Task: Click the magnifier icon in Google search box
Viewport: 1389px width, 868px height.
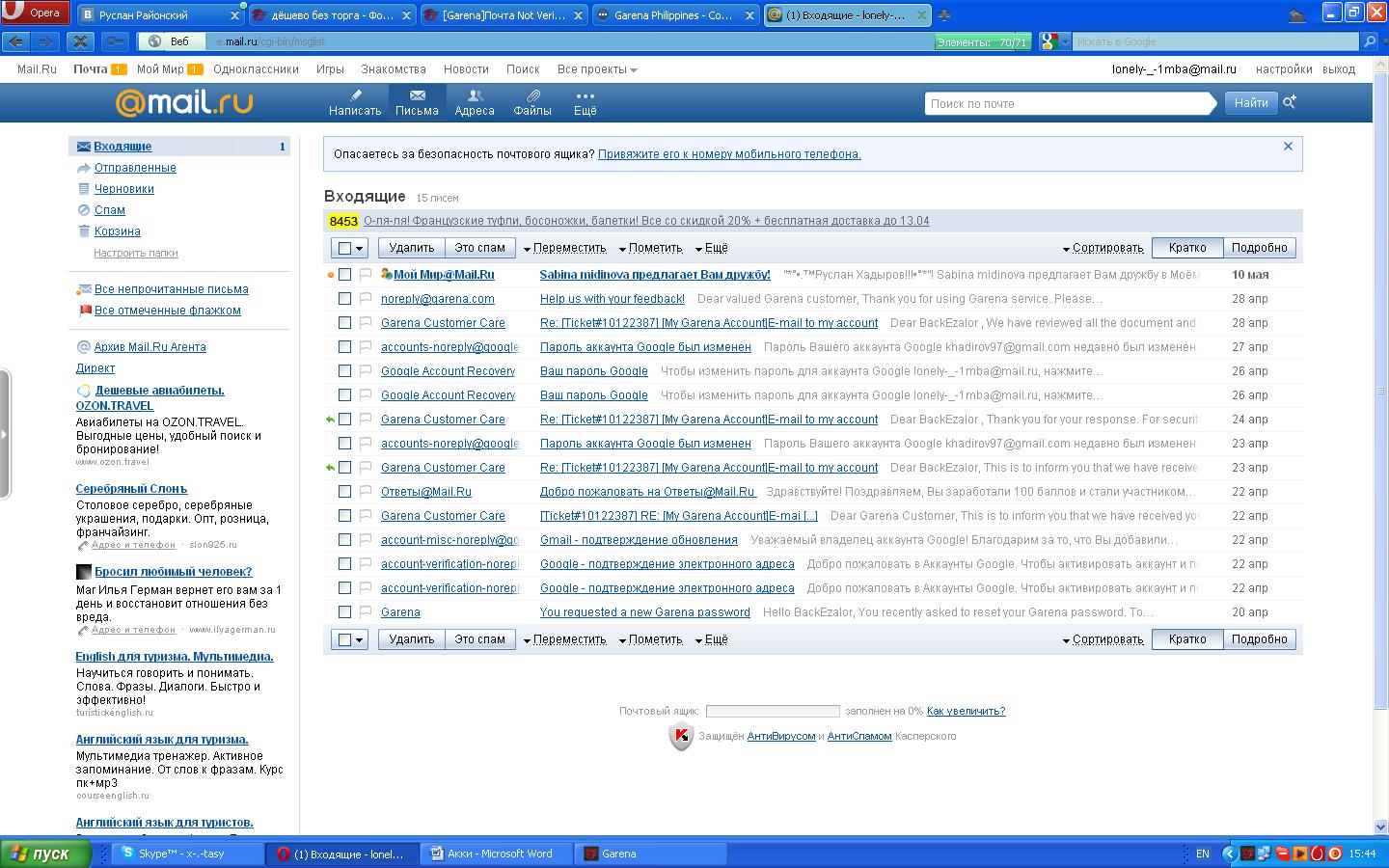Action: pos(1370,41)
